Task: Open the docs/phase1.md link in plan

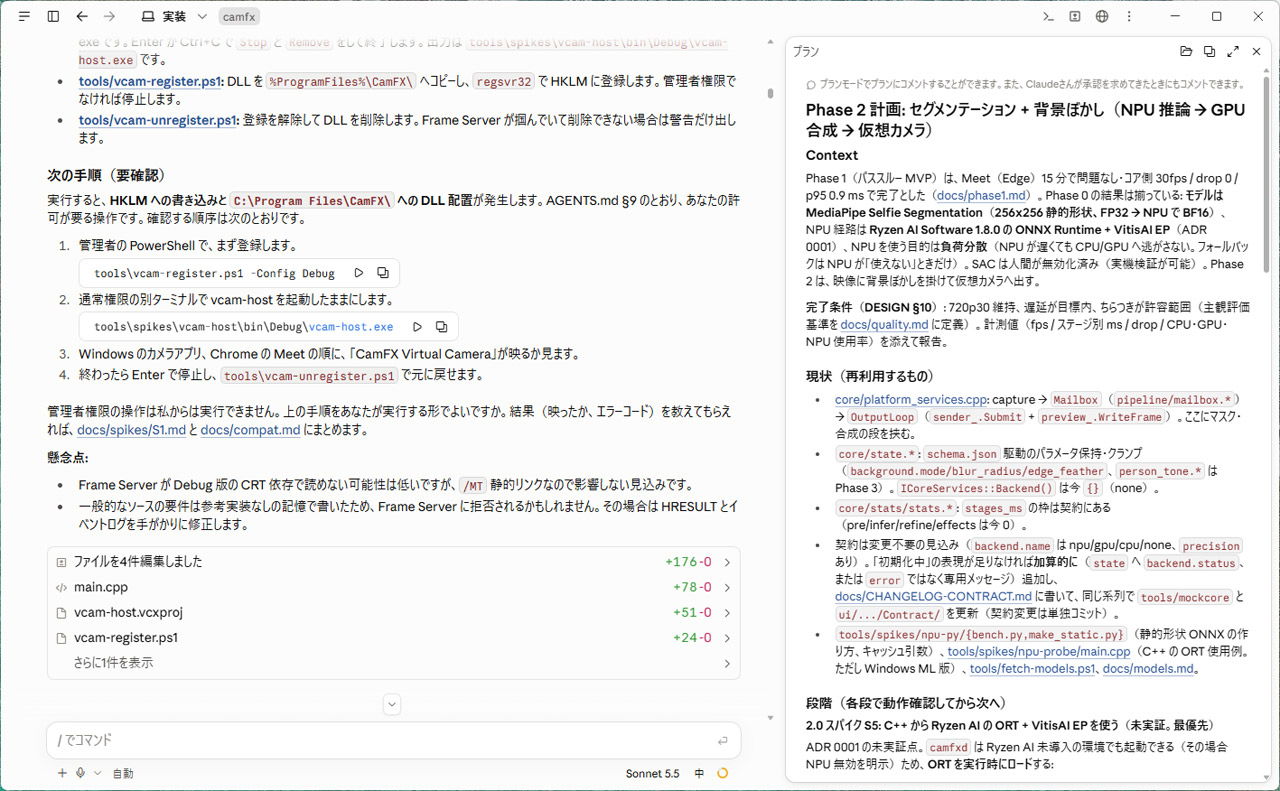Action: point(982,196)
